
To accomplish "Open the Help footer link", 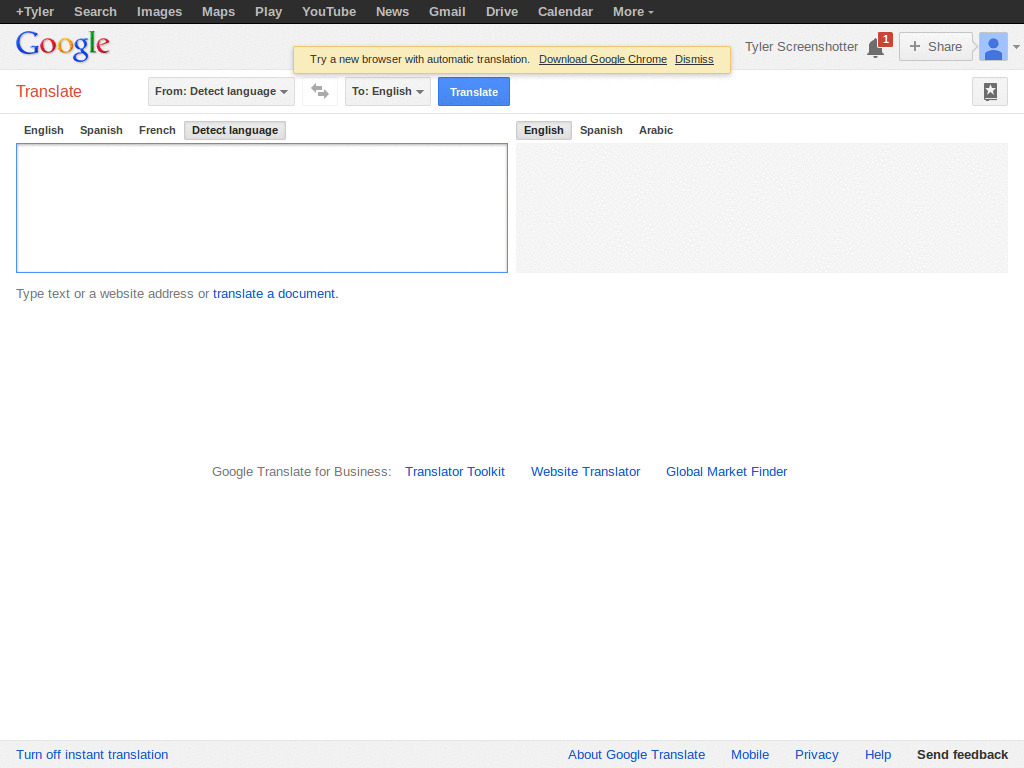I will coord(878,754).
